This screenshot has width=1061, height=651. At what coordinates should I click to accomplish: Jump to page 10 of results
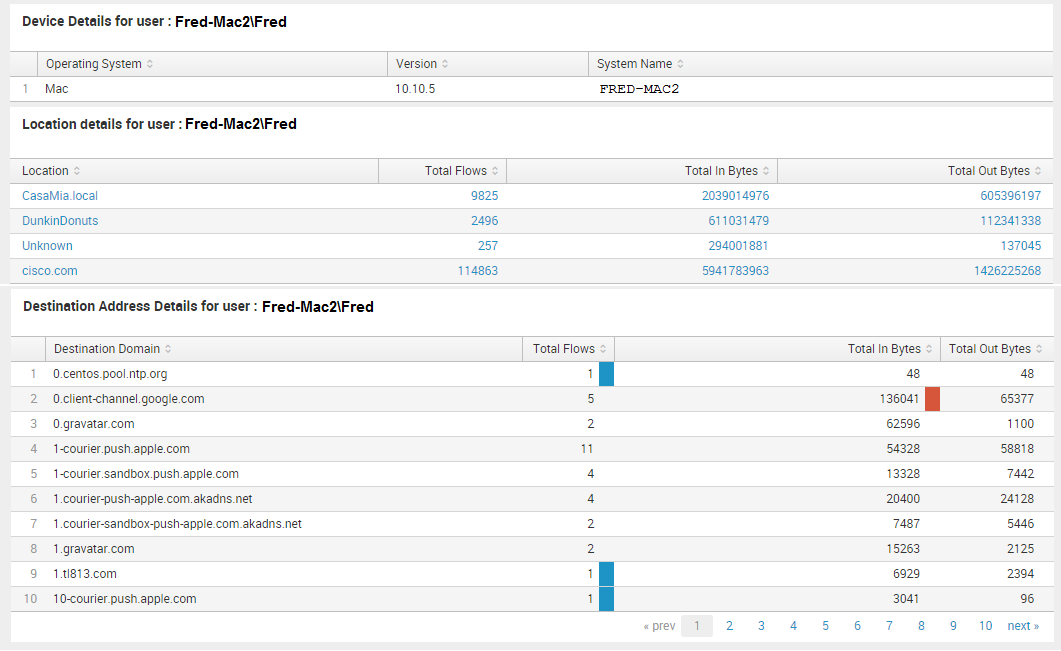(985, 626)
